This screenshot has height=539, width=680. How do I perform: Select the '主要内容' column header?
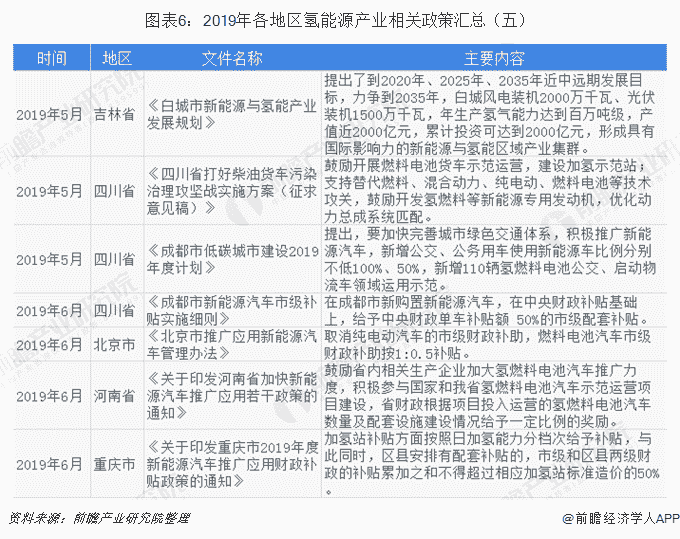click(x=494, y=58)
